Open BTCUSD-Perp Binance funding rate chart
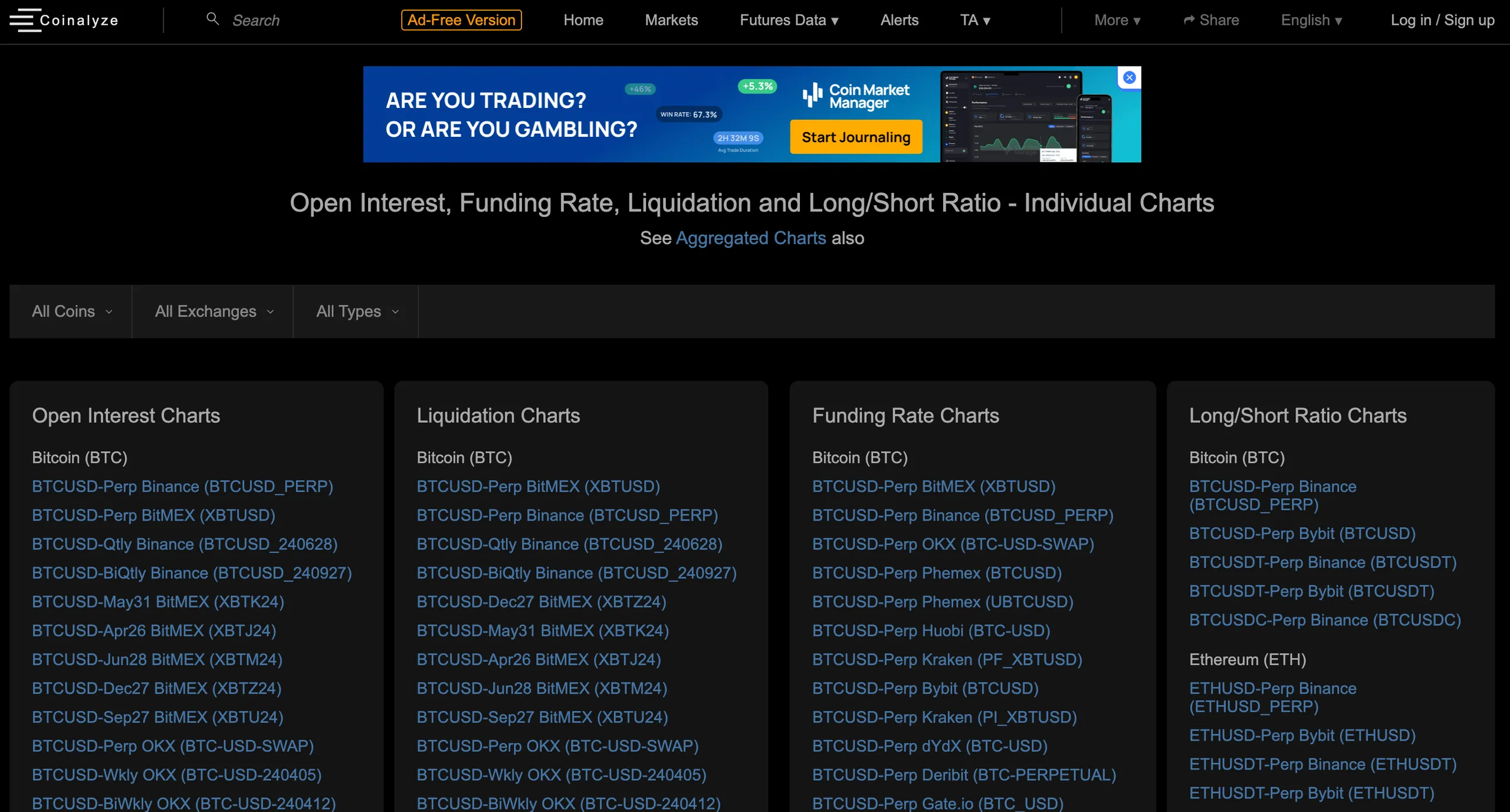1510x812 pixels. (x=963, y=515)
